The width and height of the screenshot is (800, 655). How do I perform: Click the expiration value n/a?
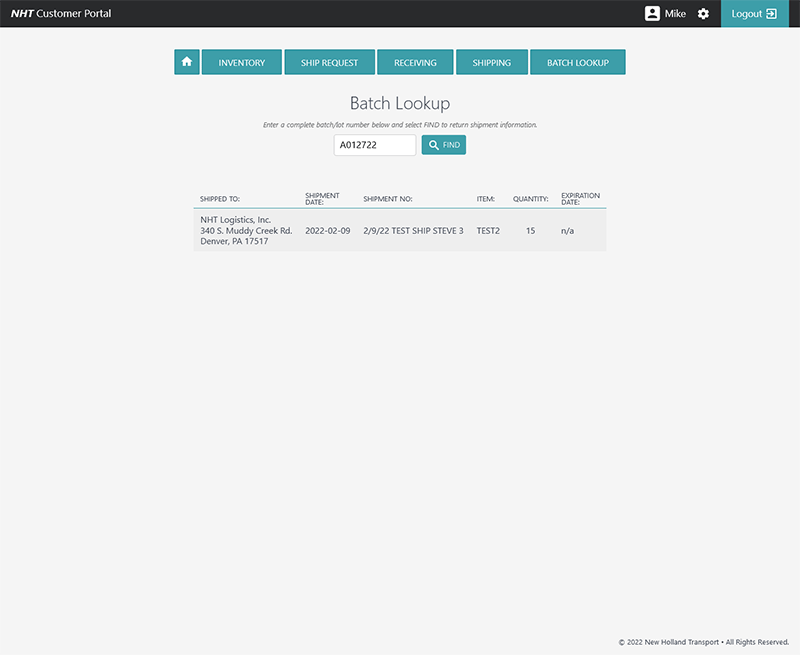click(567, 231)
